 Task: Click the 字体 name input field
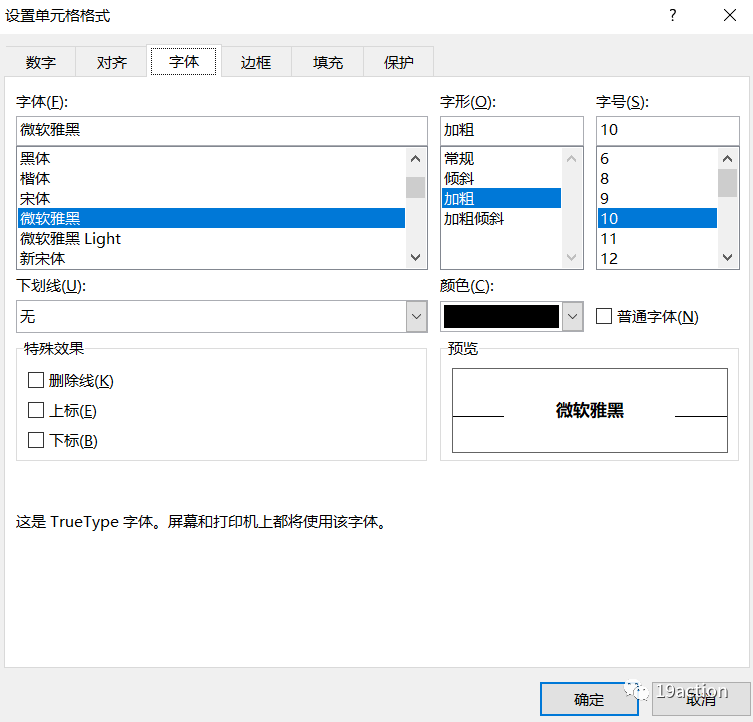tap(221, 130)
